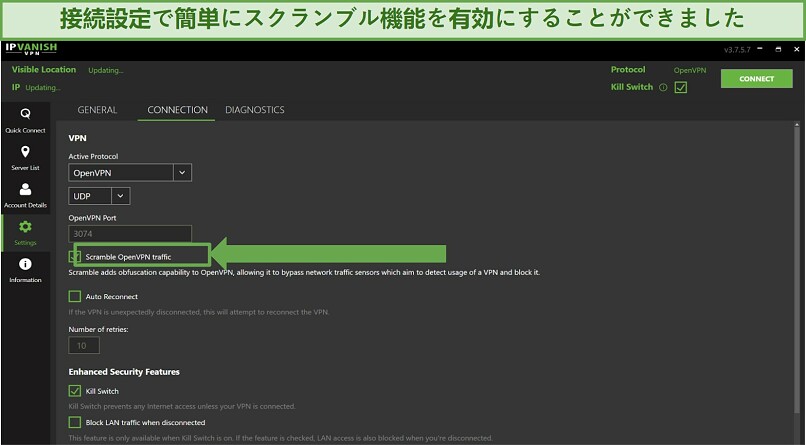Open Quick Connect from the sidebar
Image resolution: width=806 pixels, height=445 pixels.
pyautogui.click(x=25, y=121)
